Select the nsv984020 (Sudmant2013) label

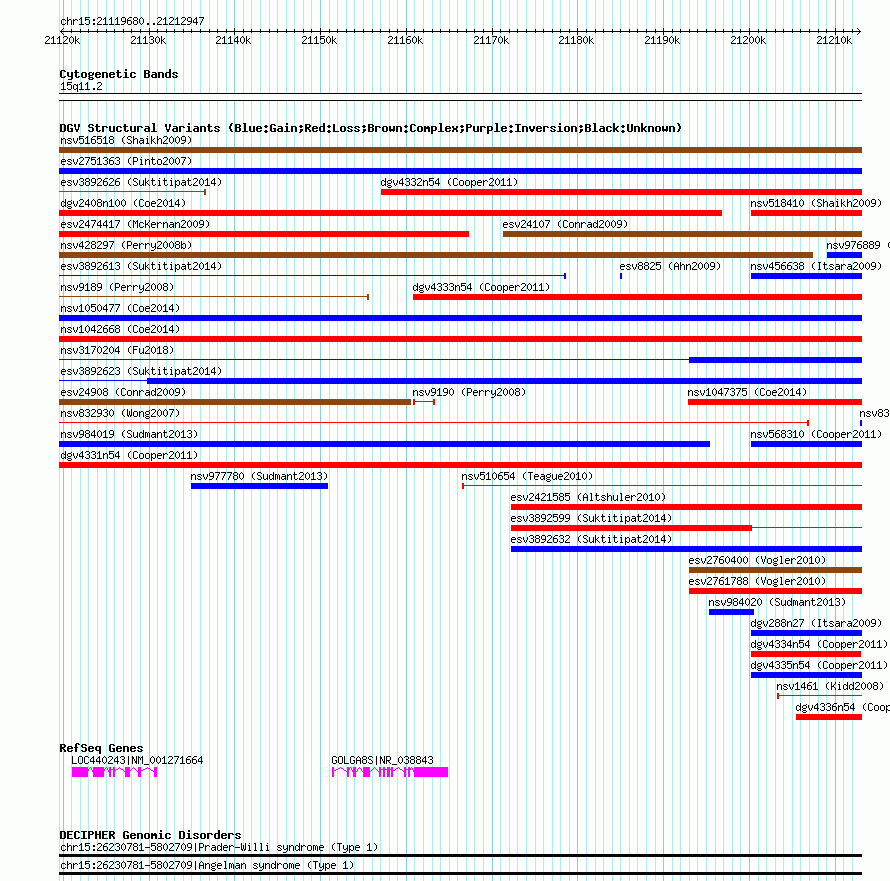tap(777, 602)
